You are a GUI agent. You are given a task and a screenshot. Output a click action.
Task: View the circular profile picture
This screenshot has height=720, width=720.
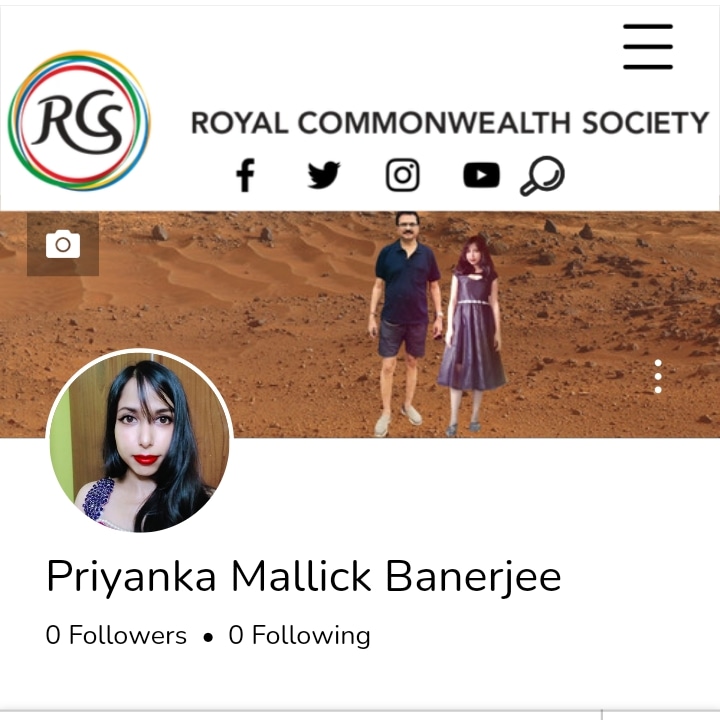140,441
